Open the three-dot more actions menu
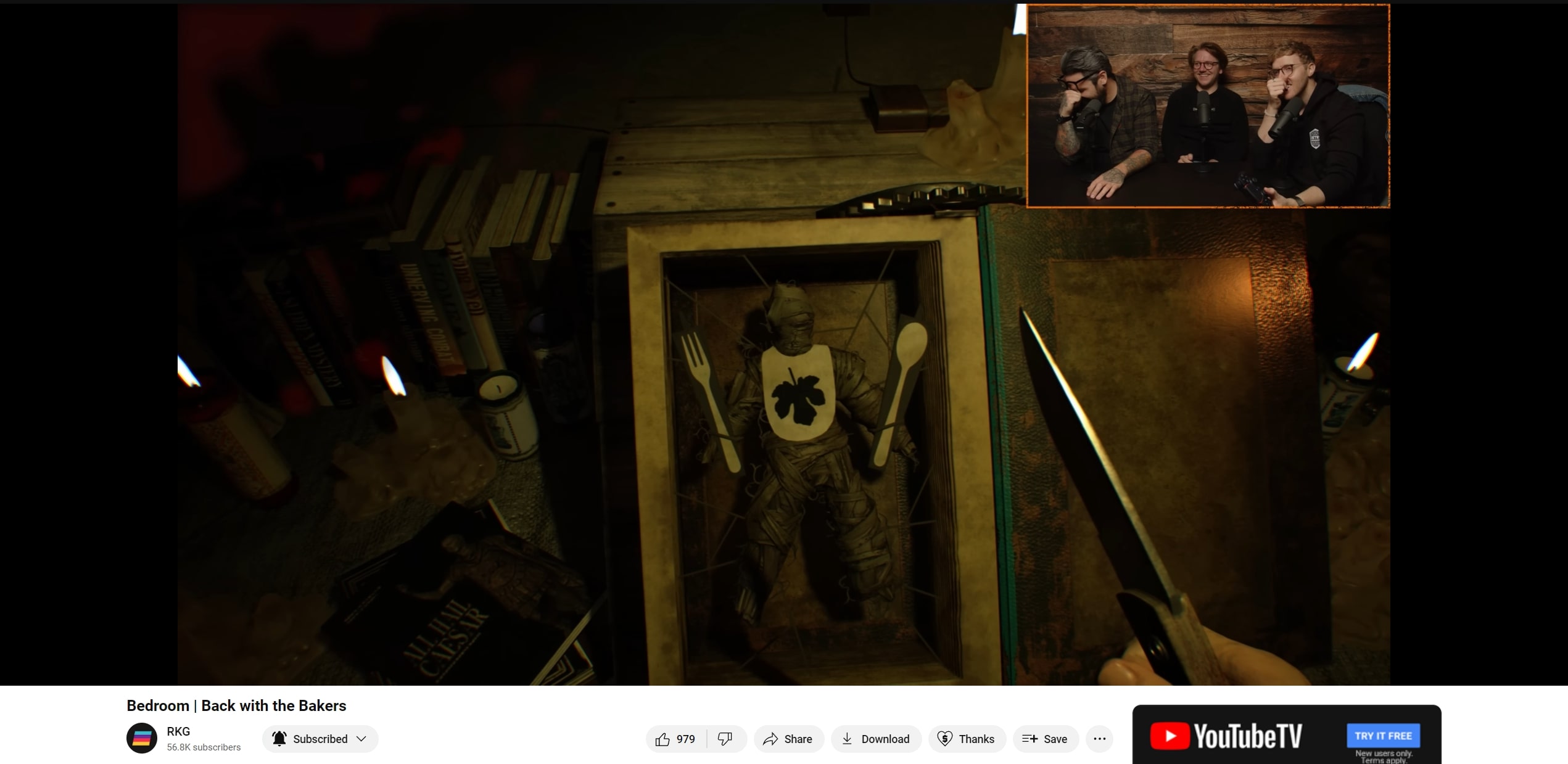The image size is (1568, 764). click(1099, 739)
